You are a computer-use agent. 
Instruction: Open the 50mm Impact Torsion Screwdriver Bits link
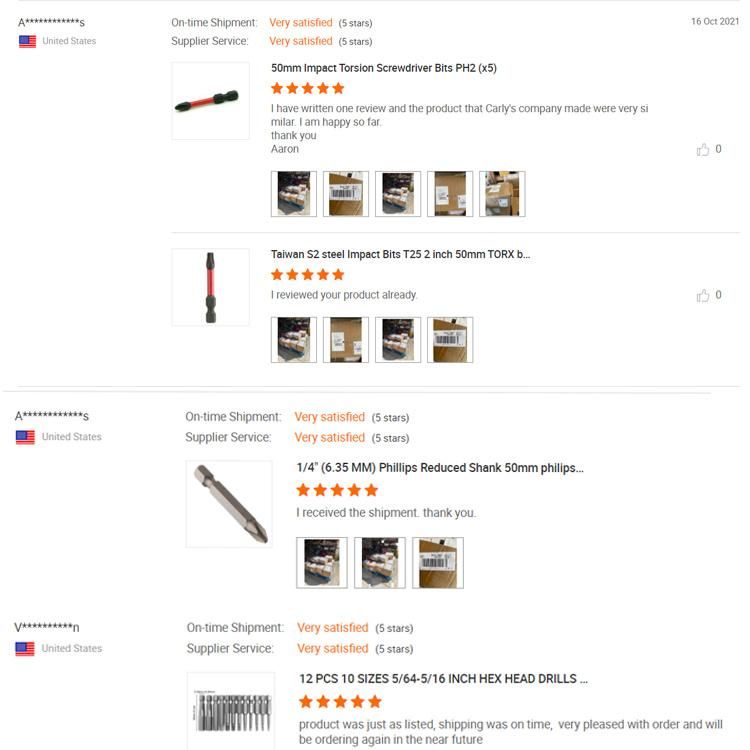384,68
